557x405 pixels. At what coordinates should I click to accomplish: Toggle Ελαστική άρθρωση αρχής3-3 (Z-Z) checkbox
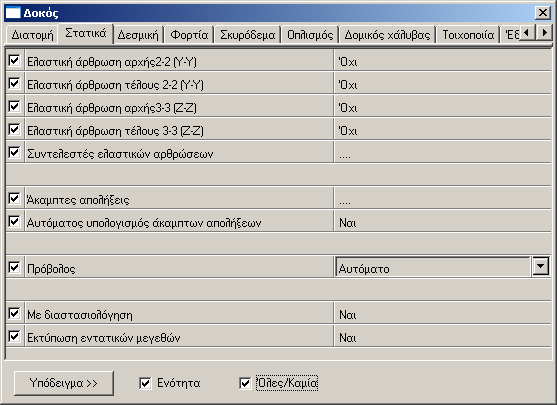click(14, 106)
